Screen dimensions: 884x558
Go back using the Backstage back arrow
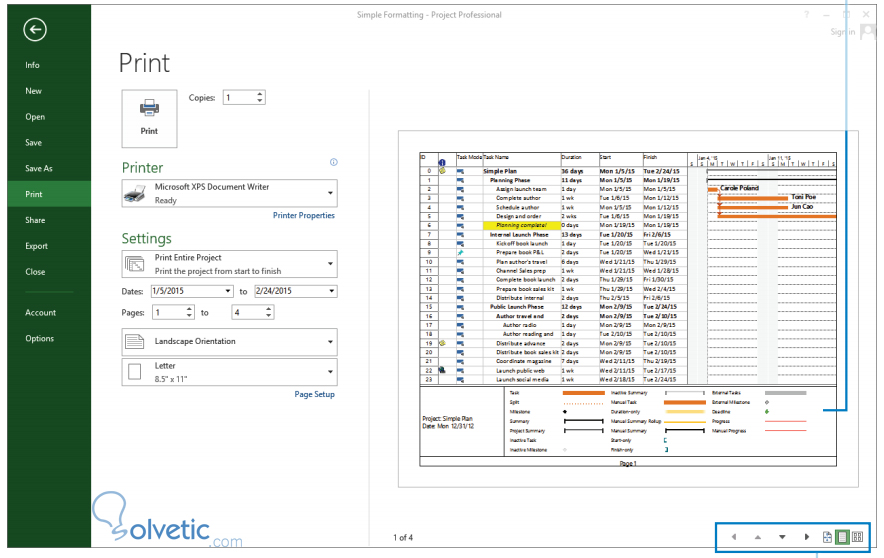click(35, 30)
